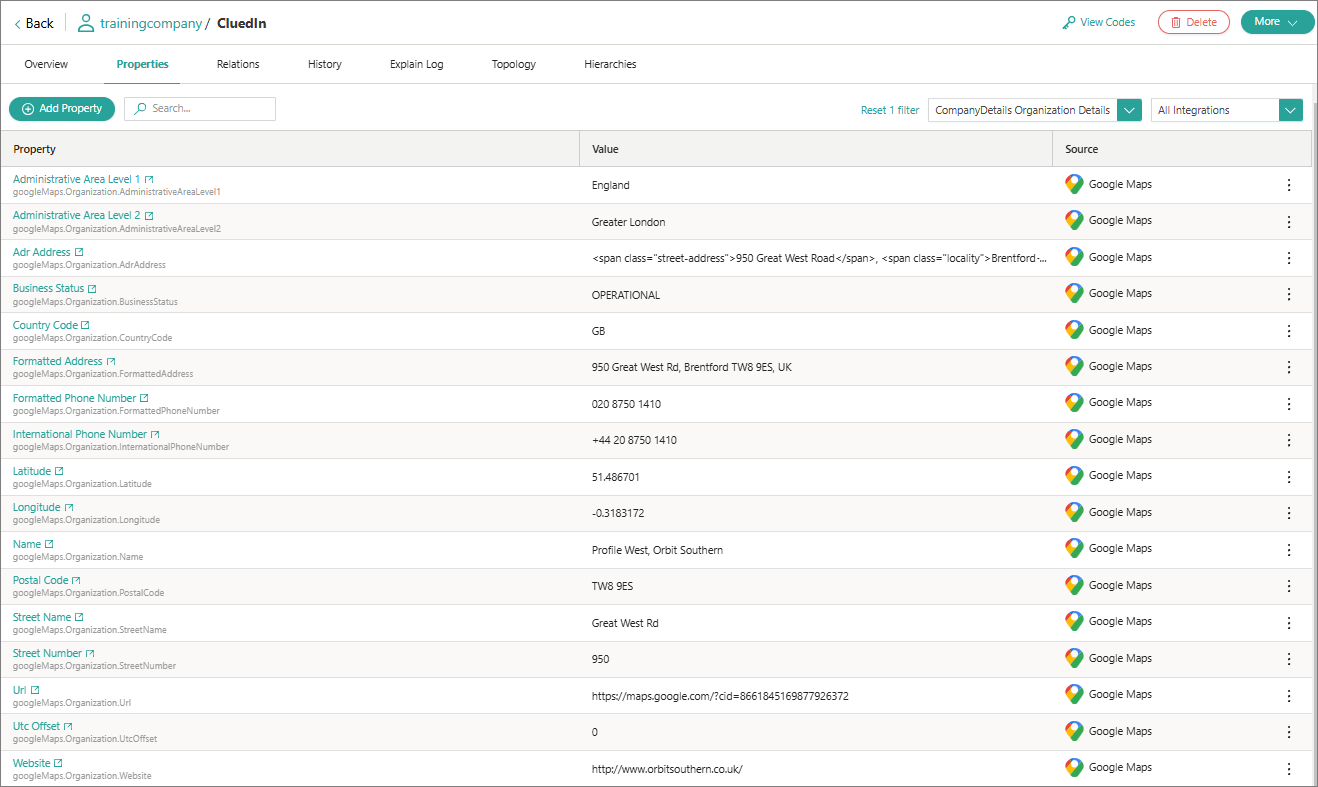This screenshot has height=787, width=1318.
Task: Open kebab menu for Url row
Action: (x=1289, y=696)
